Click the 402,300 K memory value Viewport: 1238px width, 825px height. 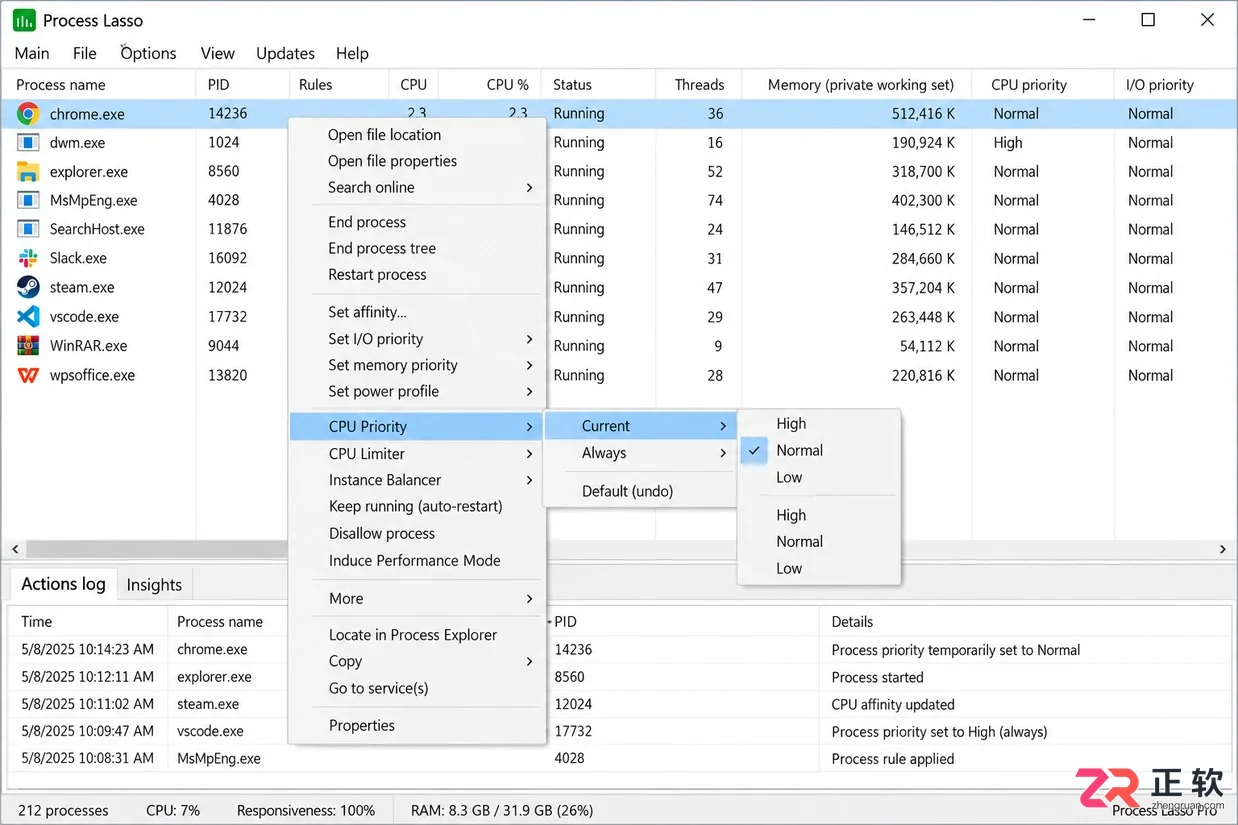pos(923,201)
